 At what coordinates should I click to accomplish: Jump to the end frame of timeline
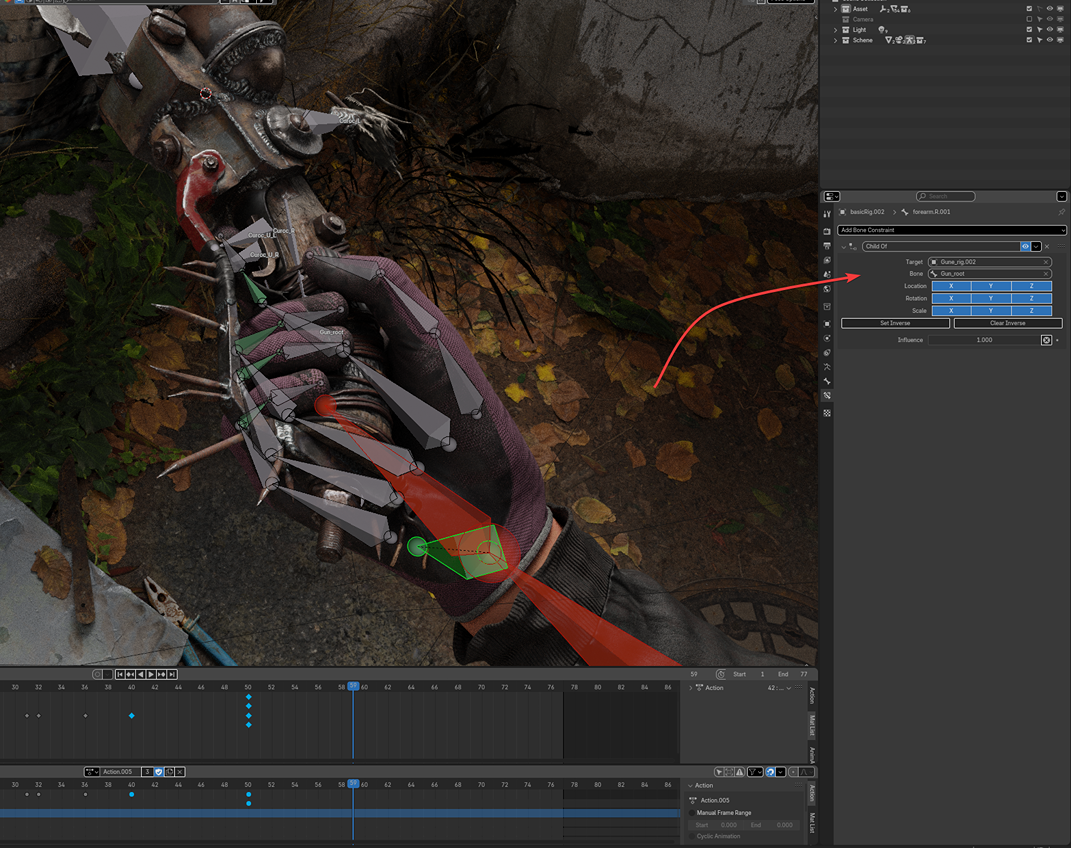[x=172, y=675]
